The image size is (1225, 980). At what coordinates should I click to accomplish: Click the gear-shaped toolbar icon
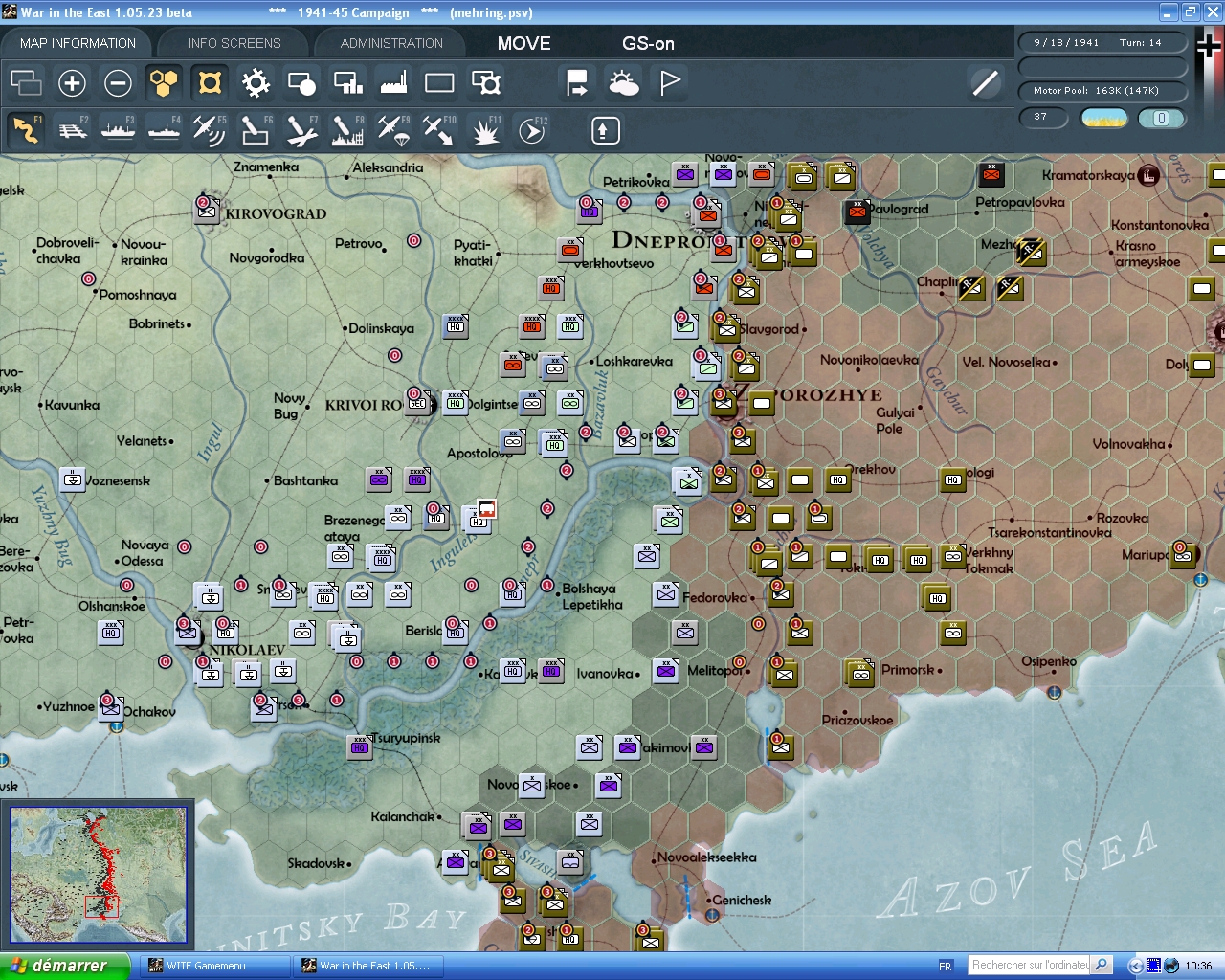point(256,83)
